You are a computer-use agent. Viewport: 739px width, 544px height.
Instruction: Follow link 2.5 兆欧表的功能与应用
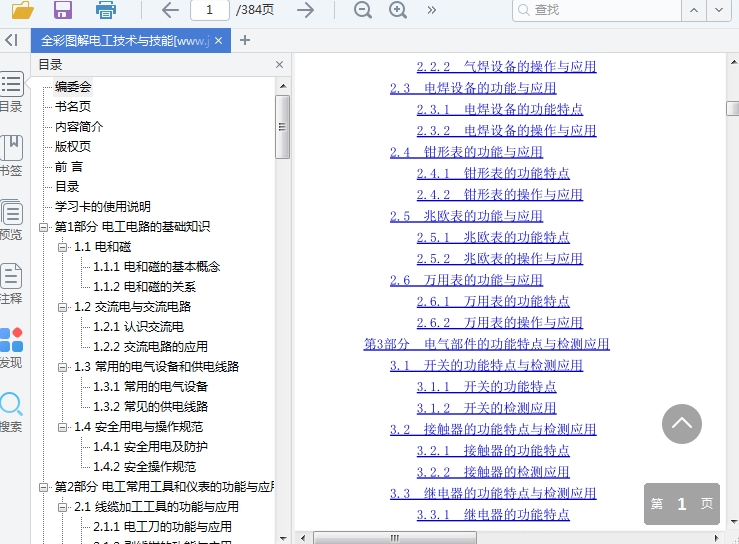[x=466, y=216]
